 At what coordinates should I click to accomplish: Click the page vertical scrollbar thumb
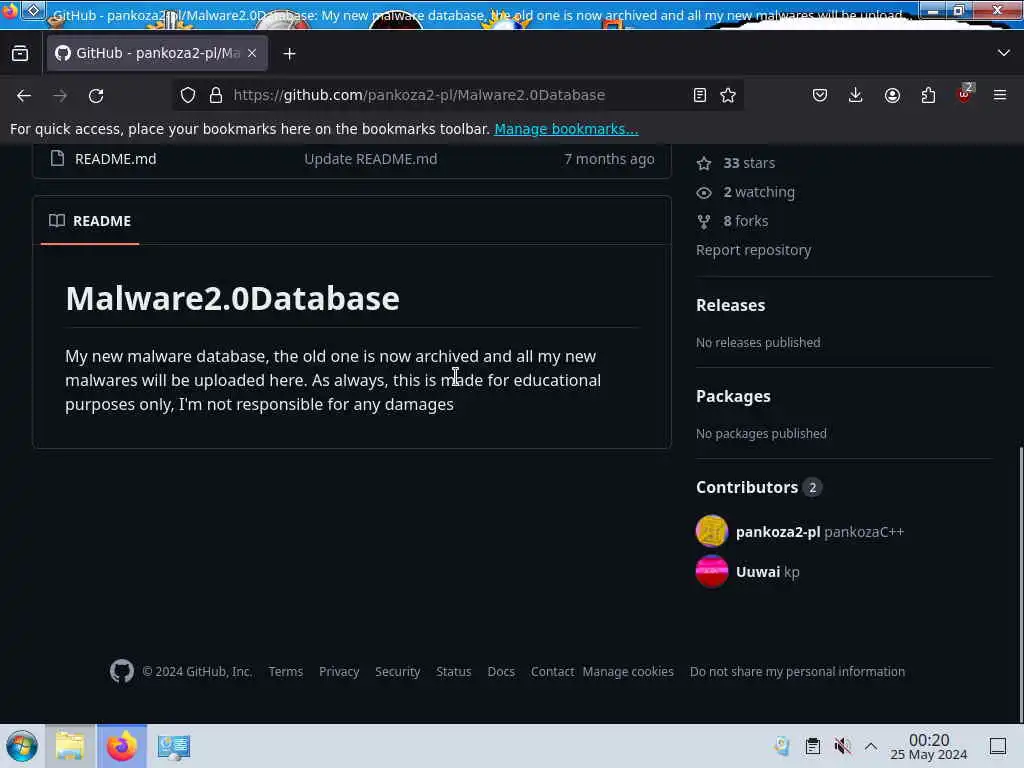pos(1020,584)
